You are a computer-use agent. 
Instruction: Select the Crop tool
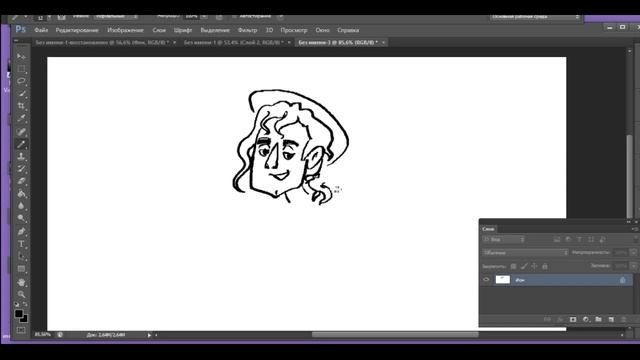[x=21, y=106]
